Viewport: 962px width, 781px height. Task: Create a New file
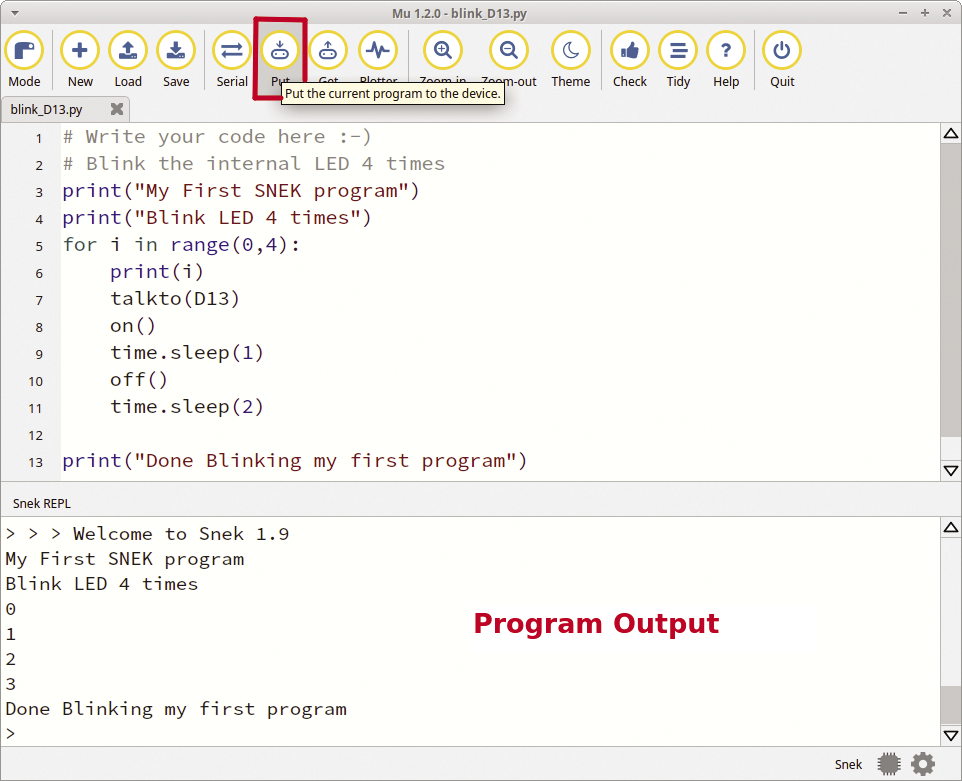click(x=80, y=60)
